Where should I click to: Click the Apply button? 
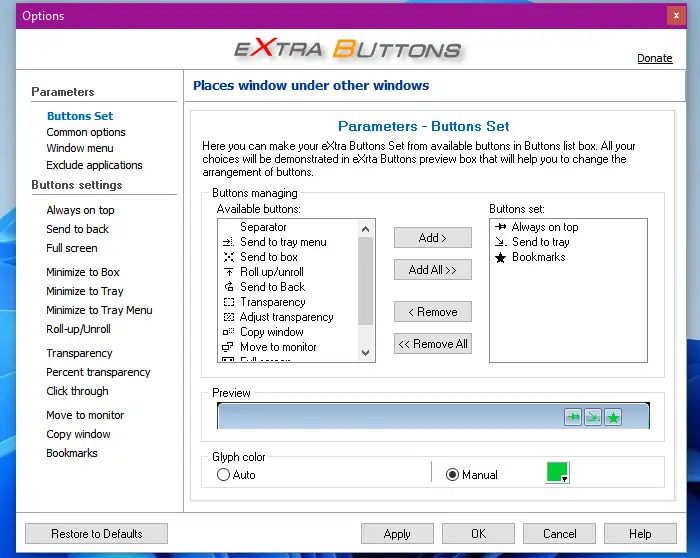point(397,534)
